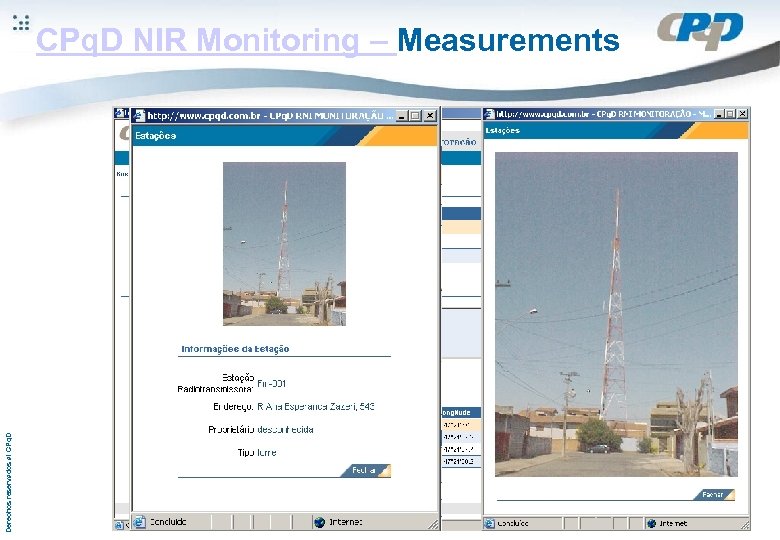Maximize the left browser window

416,116
